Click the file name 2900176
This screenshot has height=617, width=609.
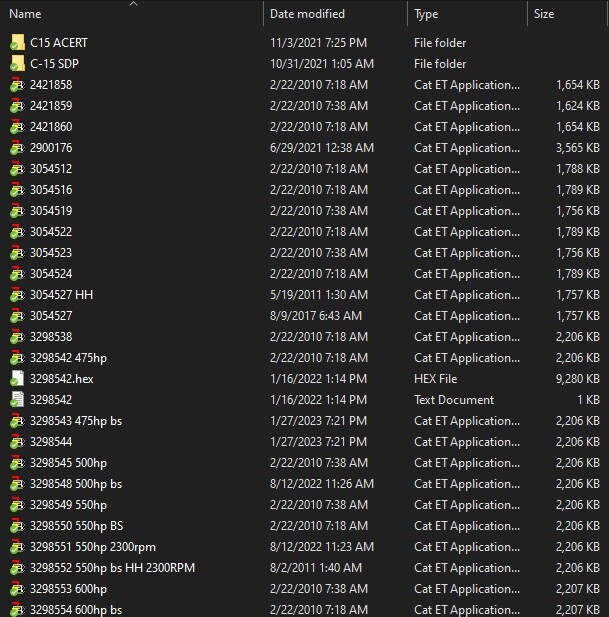[x=51, y=148]
